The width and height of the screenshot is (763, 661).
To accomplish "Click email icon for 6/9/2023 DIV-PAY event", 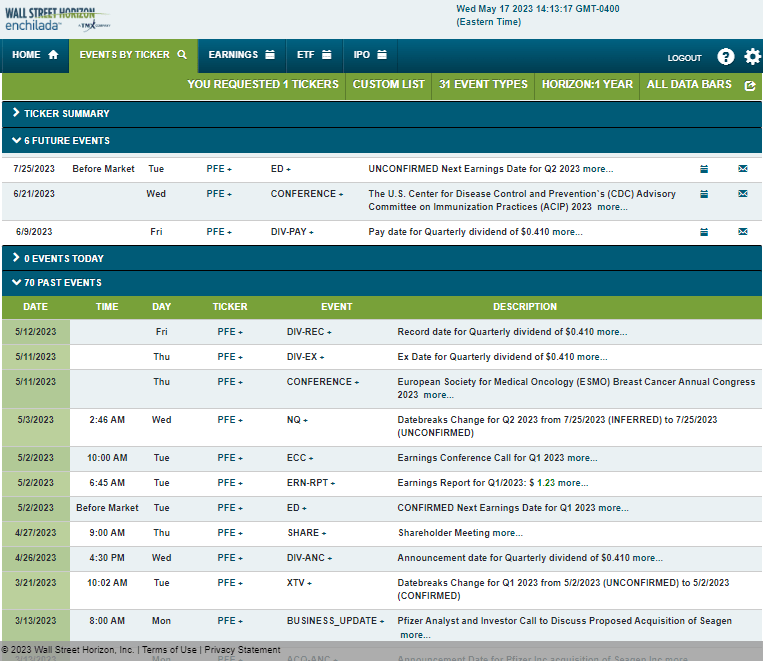I will (742, 232).
